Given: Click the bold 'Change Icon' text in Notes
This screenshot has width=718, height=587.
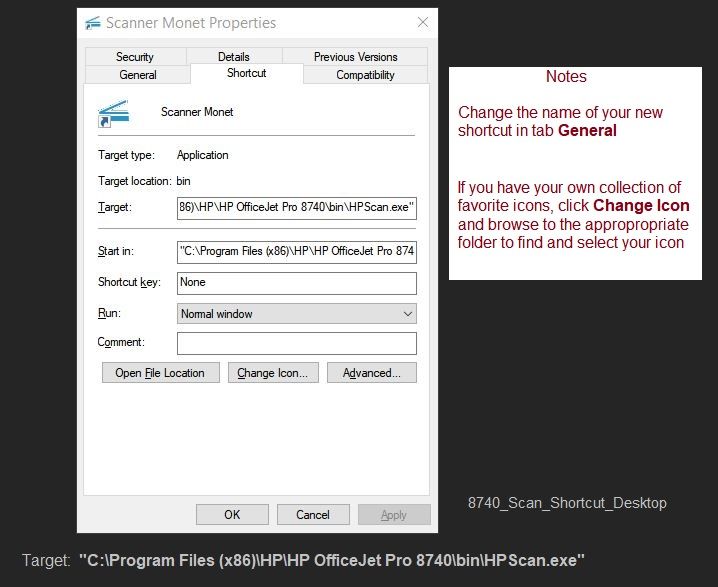Looking at the screenshot, I should tap(641, 206).
